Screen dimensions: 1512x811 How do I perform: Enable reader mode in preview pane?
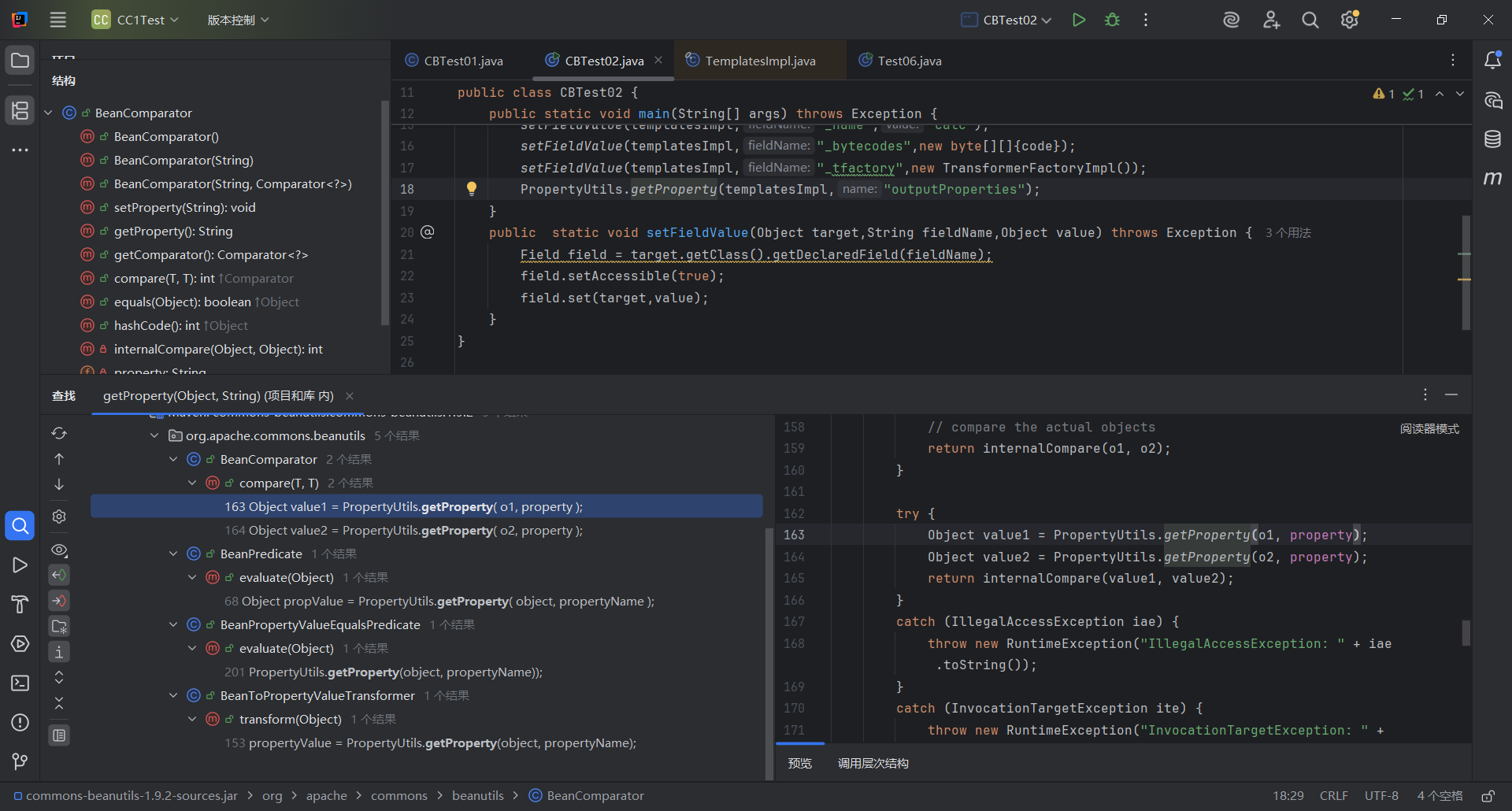click(x=1429, y=428)
